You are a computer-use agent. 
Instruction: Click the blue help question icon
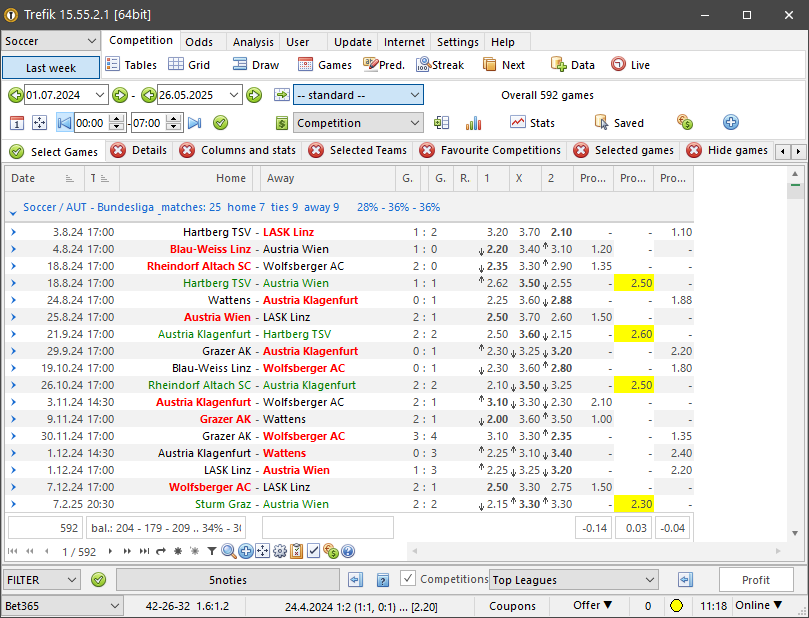coord(348,551)
